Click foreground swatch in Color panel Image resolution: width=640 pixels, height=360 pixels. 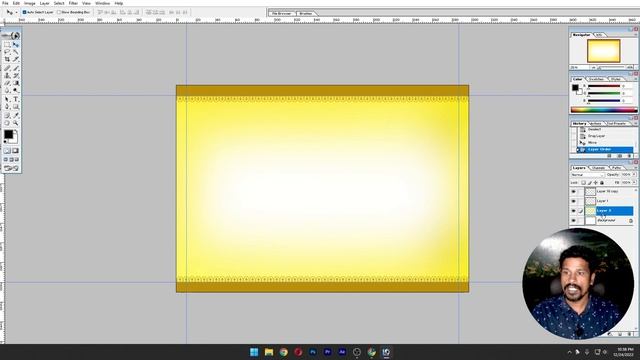[x=575, y=87]
